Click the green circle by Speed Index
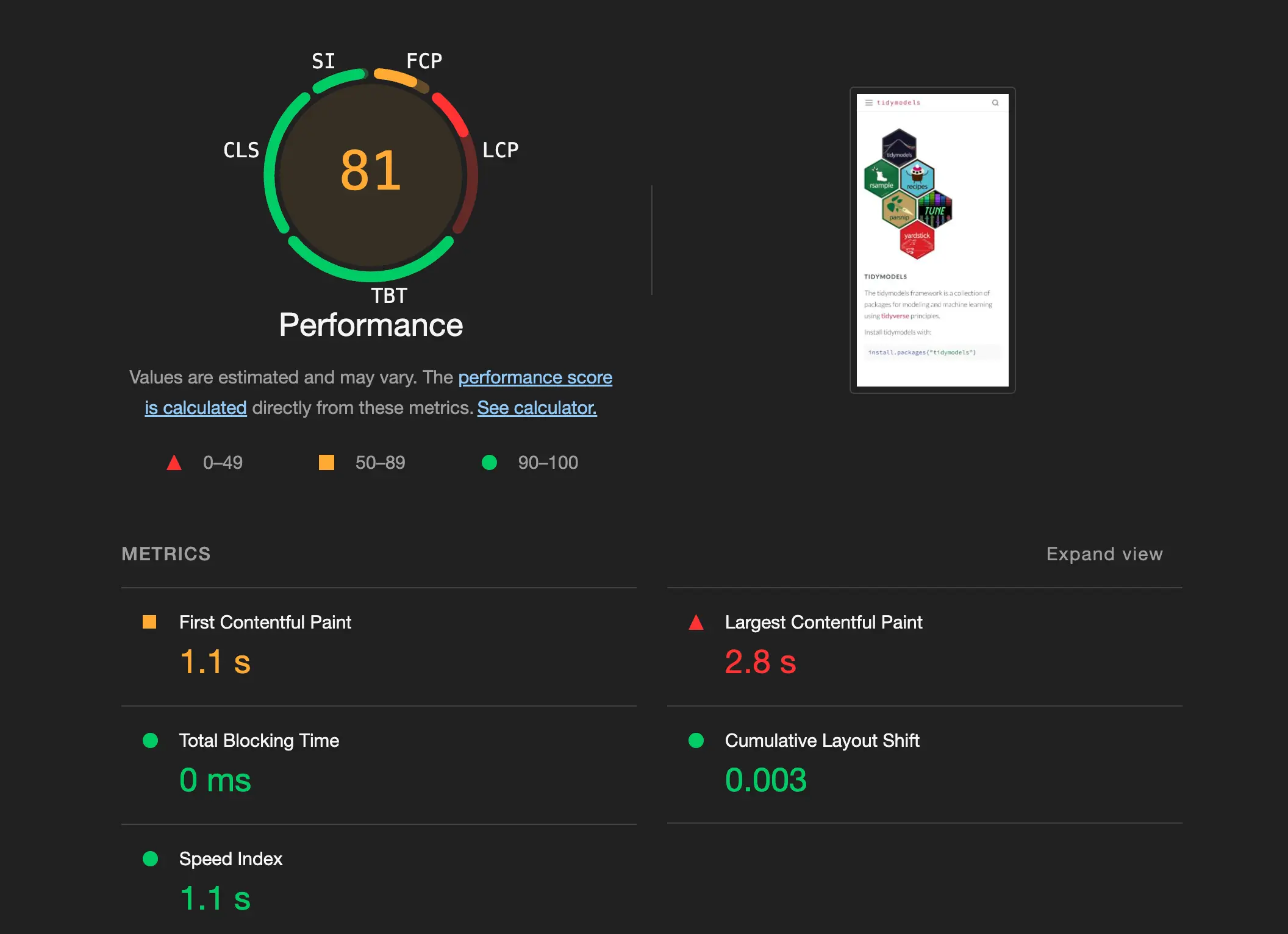The width and height of the screenshot is (1288, 934). click(x=150, y=858)
